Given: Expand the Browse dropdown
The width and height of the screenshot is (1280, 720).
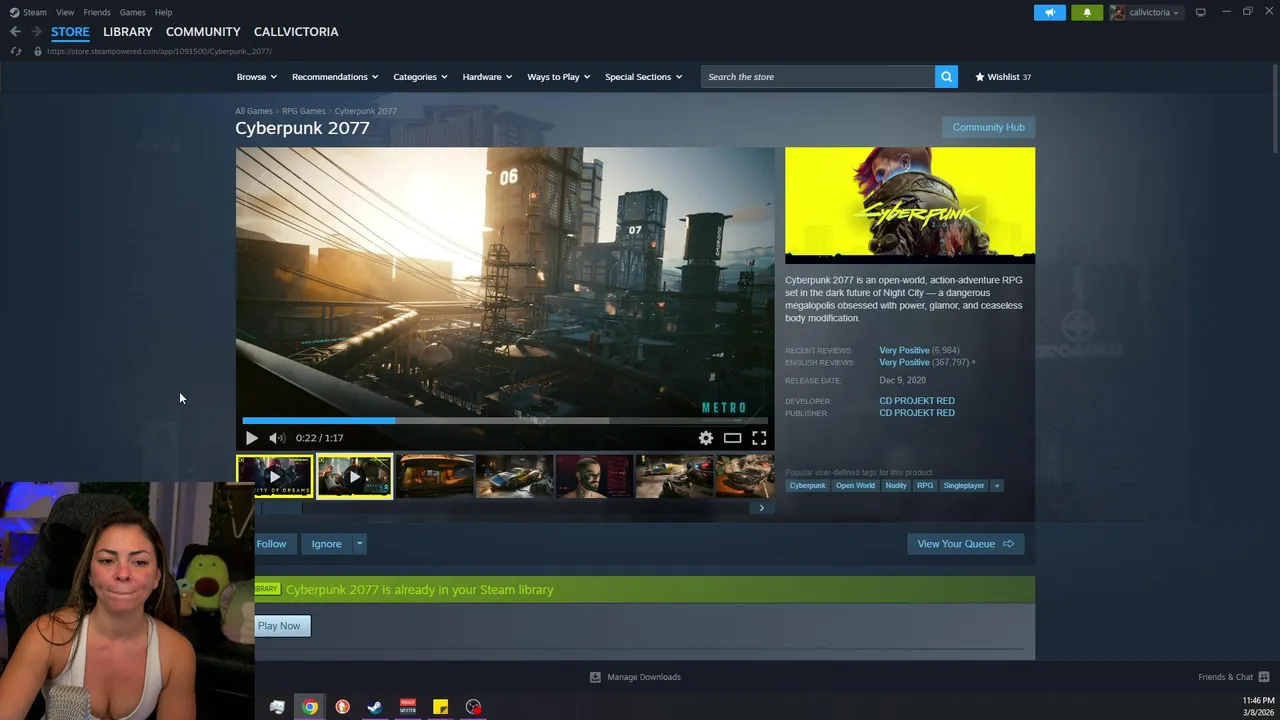Looking at the screenshot, I should [257, 77].
